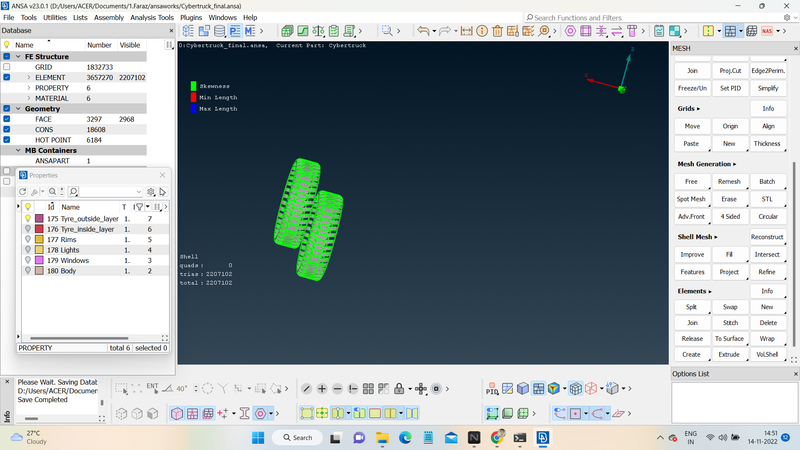Image resolution: width=800 pixels, height=450 pixels.
Task: Click the Reconstruct button
Action: (x=767, y=237)
